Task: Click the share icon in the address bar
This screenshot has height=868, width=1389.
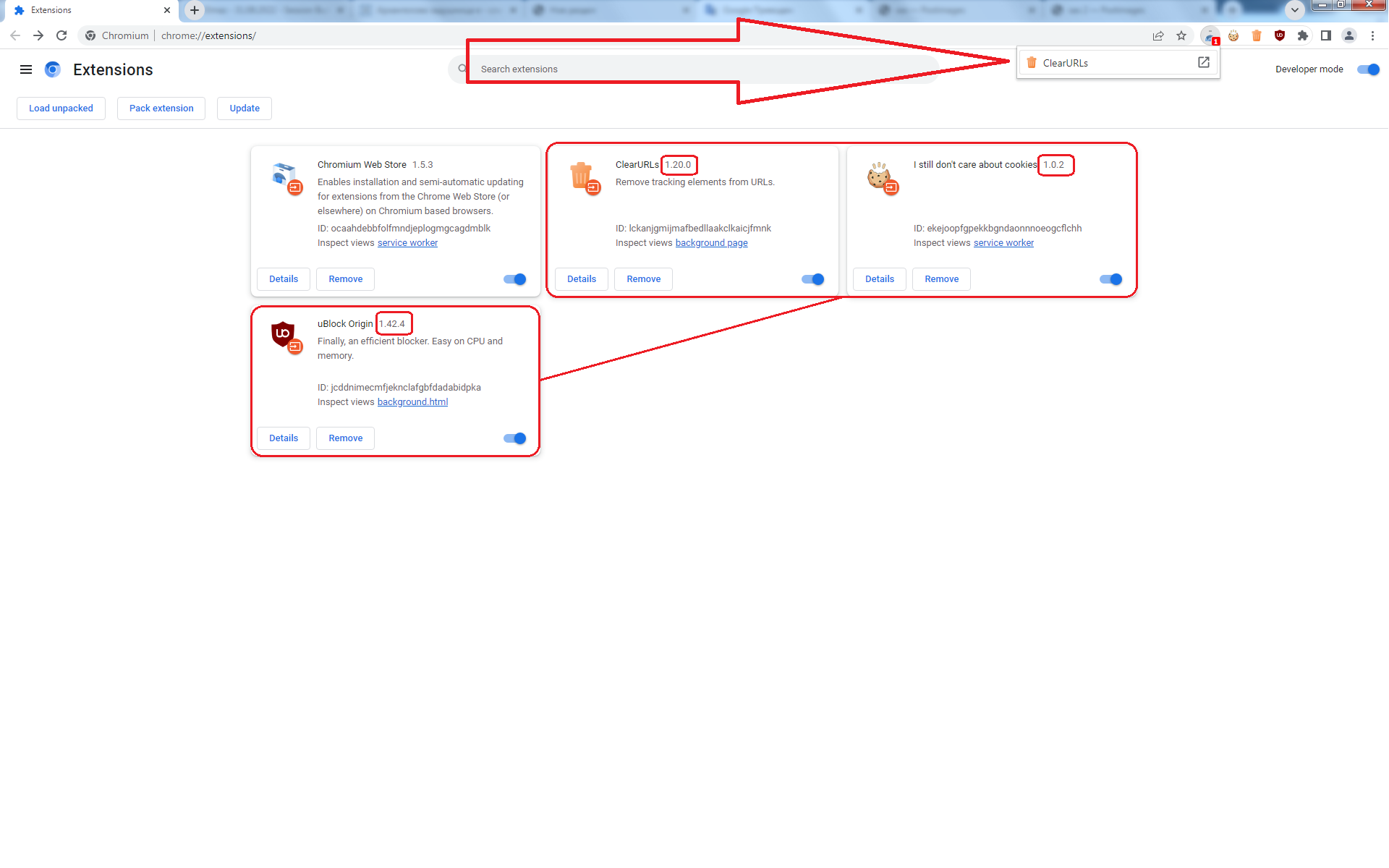Action: click(1158, 35)
